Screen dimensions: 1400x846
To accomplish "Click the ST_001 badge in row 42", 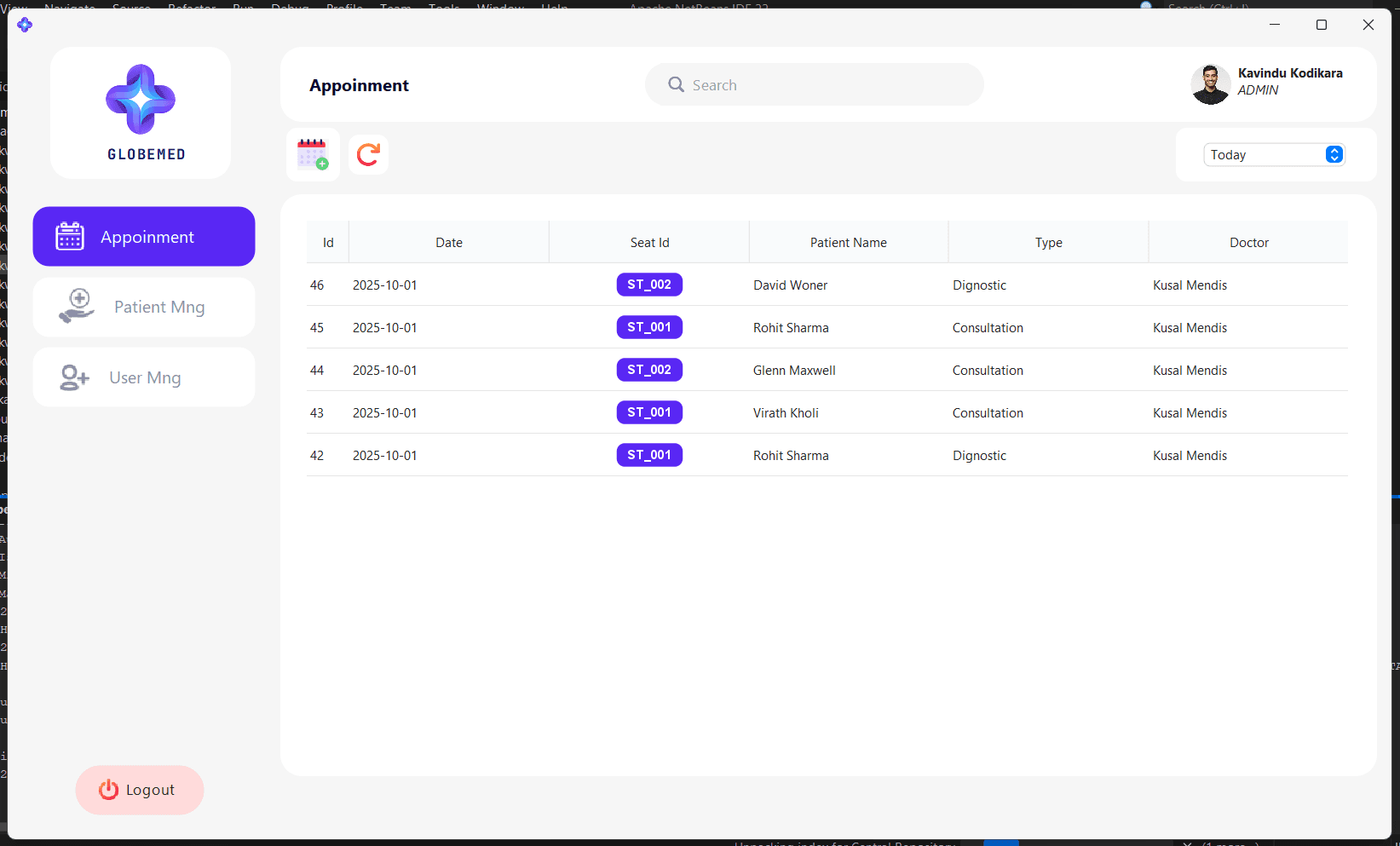I will [649, 455].
